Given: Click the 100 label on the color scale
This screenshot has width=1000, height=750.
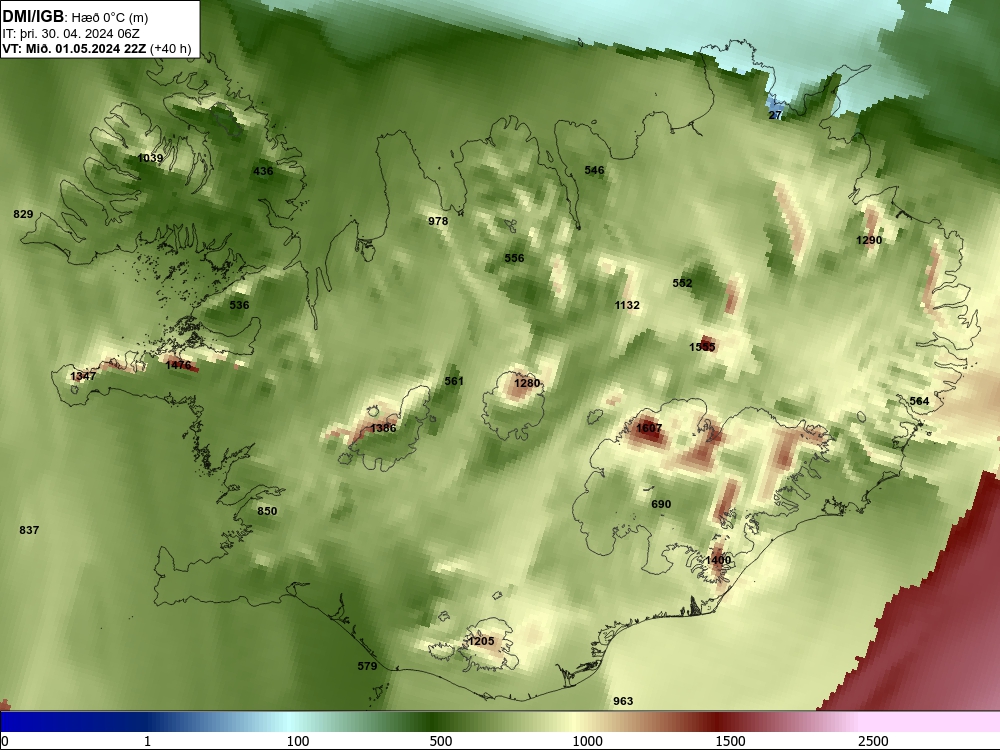Looking at the screenshot, I should click(x=298, y=741).
